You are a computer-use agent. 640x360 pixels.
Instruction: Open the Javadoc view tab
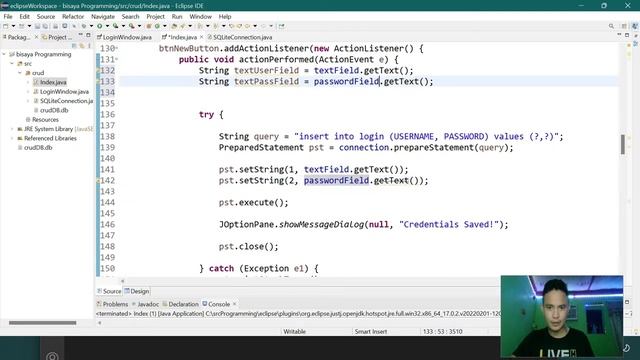coord(145,304)
